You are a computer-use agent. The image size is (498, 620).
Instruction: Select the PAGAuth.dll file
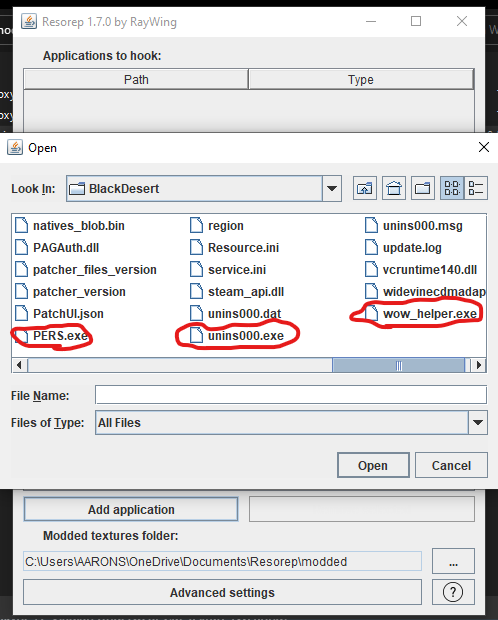click(57, 248)
